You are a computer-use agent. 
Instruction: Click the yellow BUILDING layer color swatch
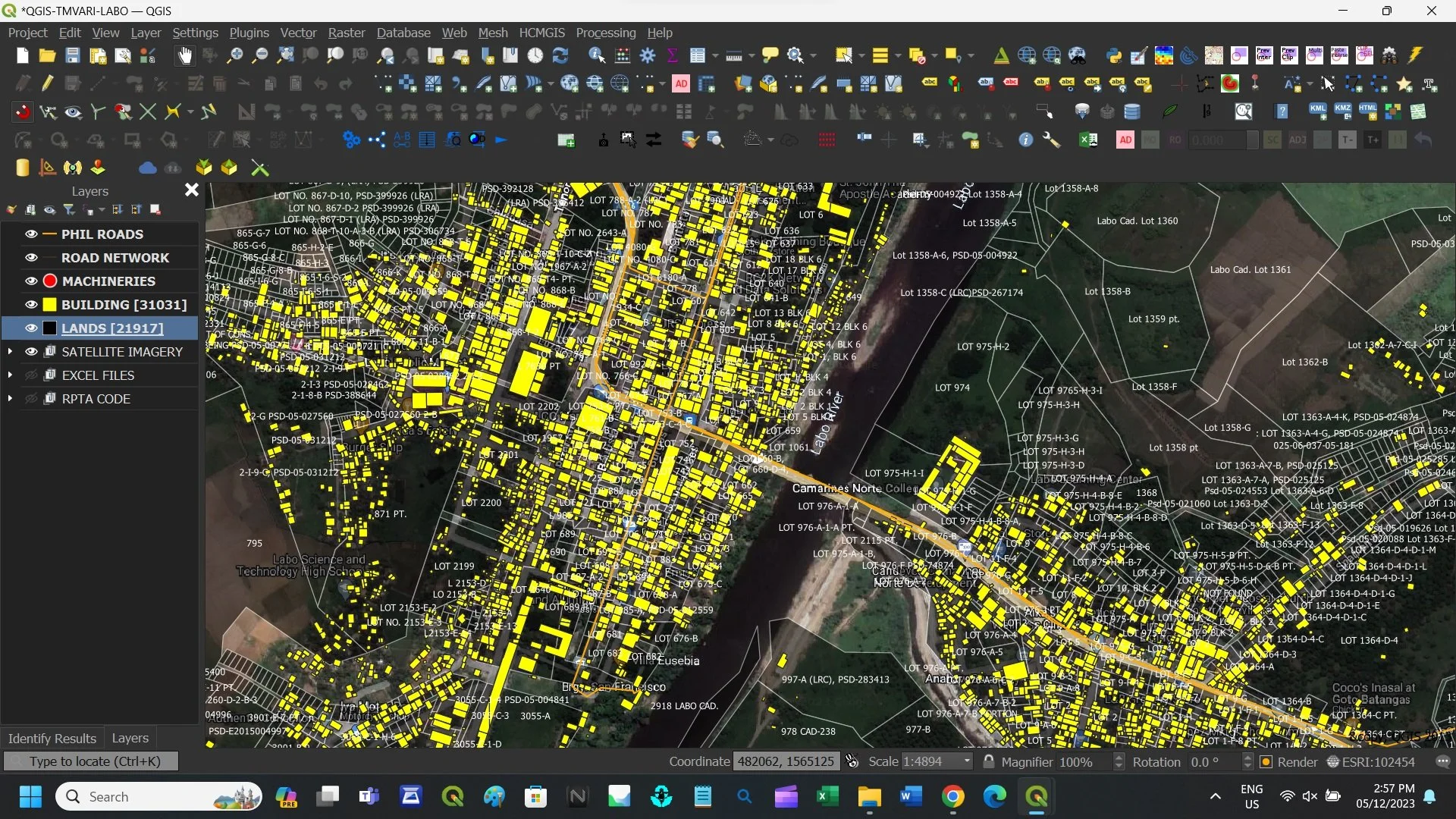click(x=50, y=305)
